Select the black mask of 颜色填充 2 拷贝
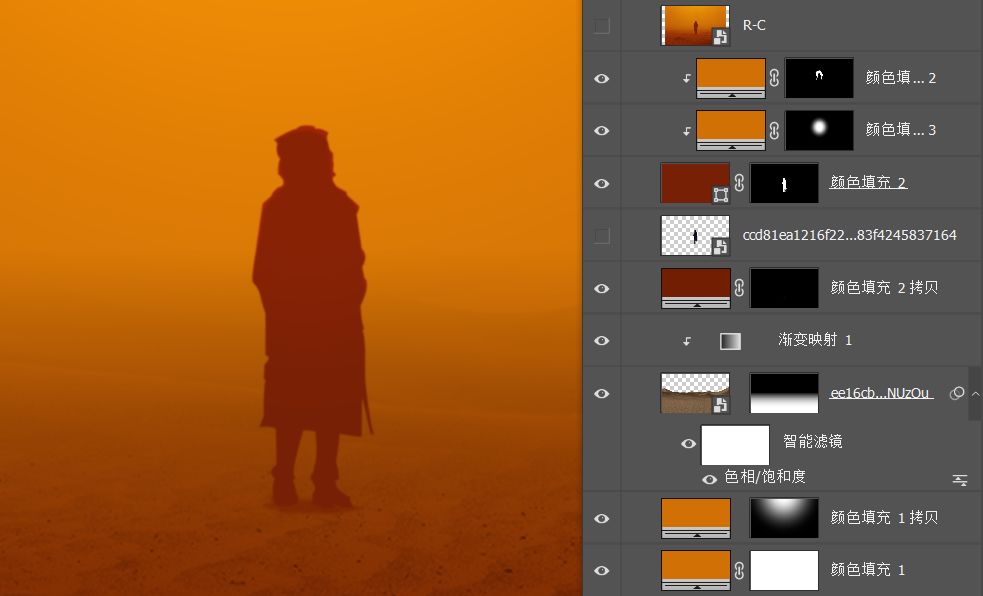The width and height of the screenshot is (983, 596). click(x=784, y=288)
